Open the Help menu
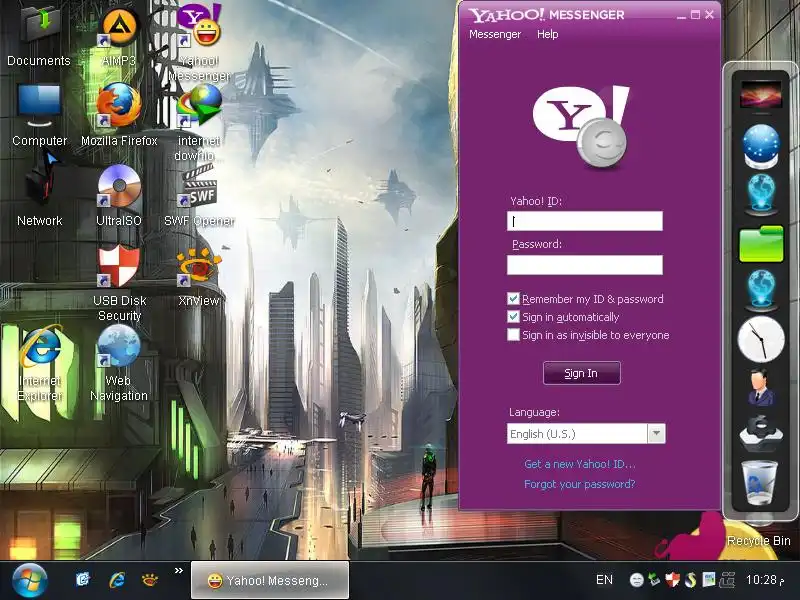This screenshot has width=800, height=600. (x=547, y=34)
